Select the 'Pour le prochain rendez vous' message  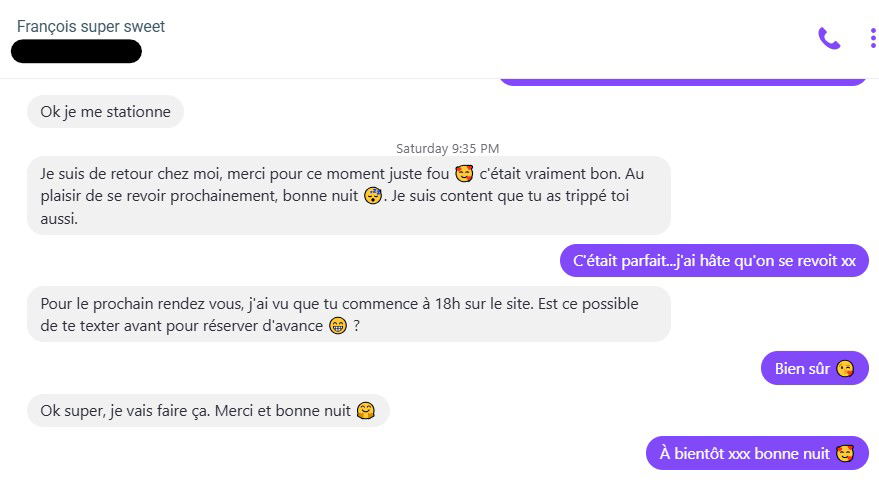(349, 314)
